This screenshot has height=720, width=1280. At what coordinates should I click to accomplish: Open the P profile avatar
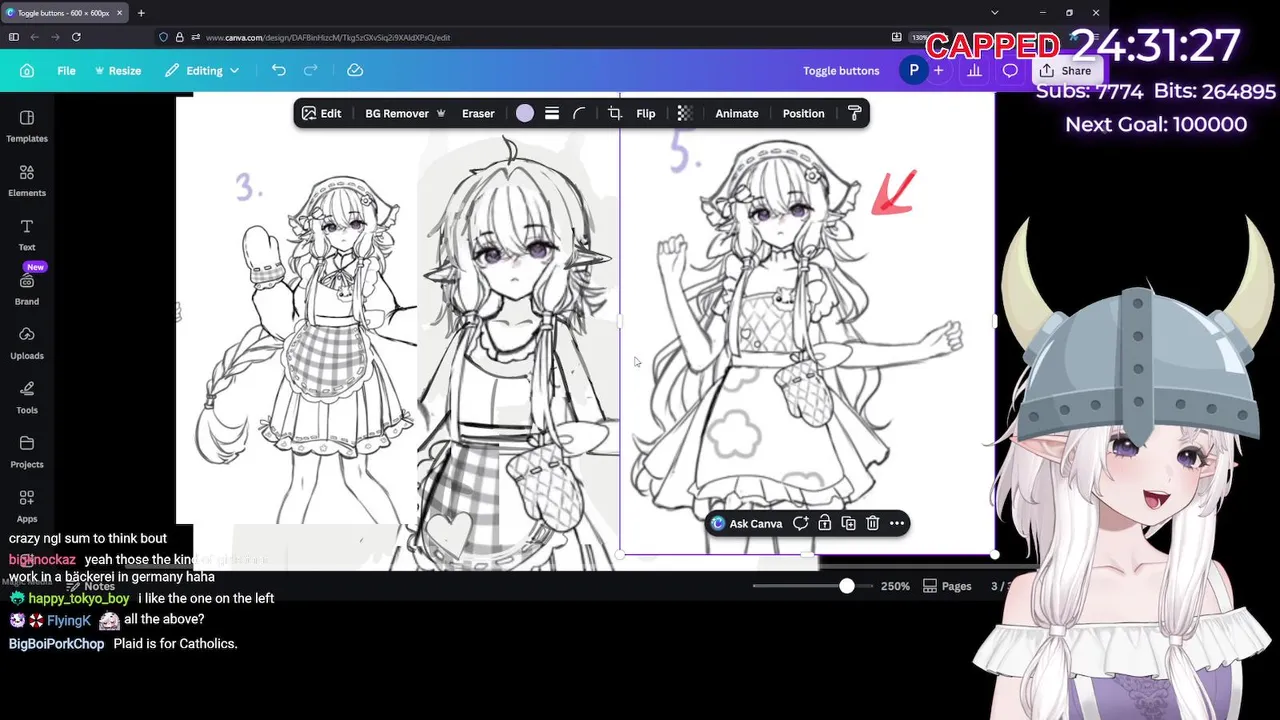(913, 70)
